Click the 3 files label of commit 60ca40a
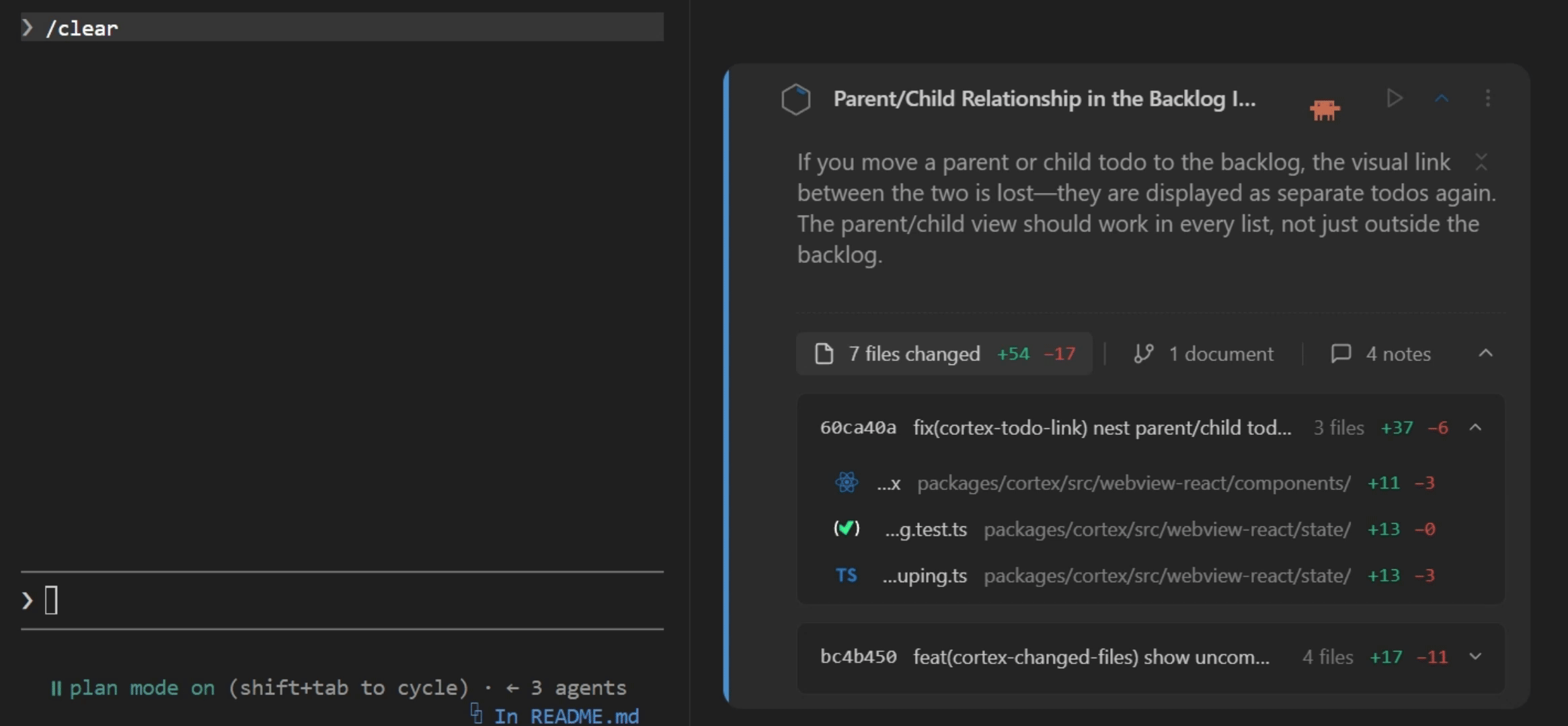Viewport: 1568px width, 726px height. (1339, 428)
